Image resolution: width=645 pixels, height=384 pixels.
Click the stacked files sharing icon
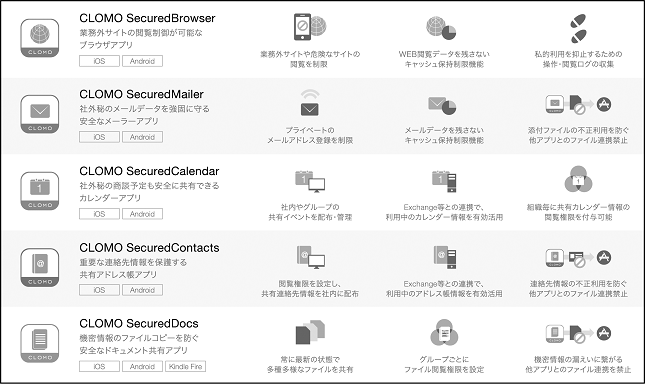coord(310,332)
